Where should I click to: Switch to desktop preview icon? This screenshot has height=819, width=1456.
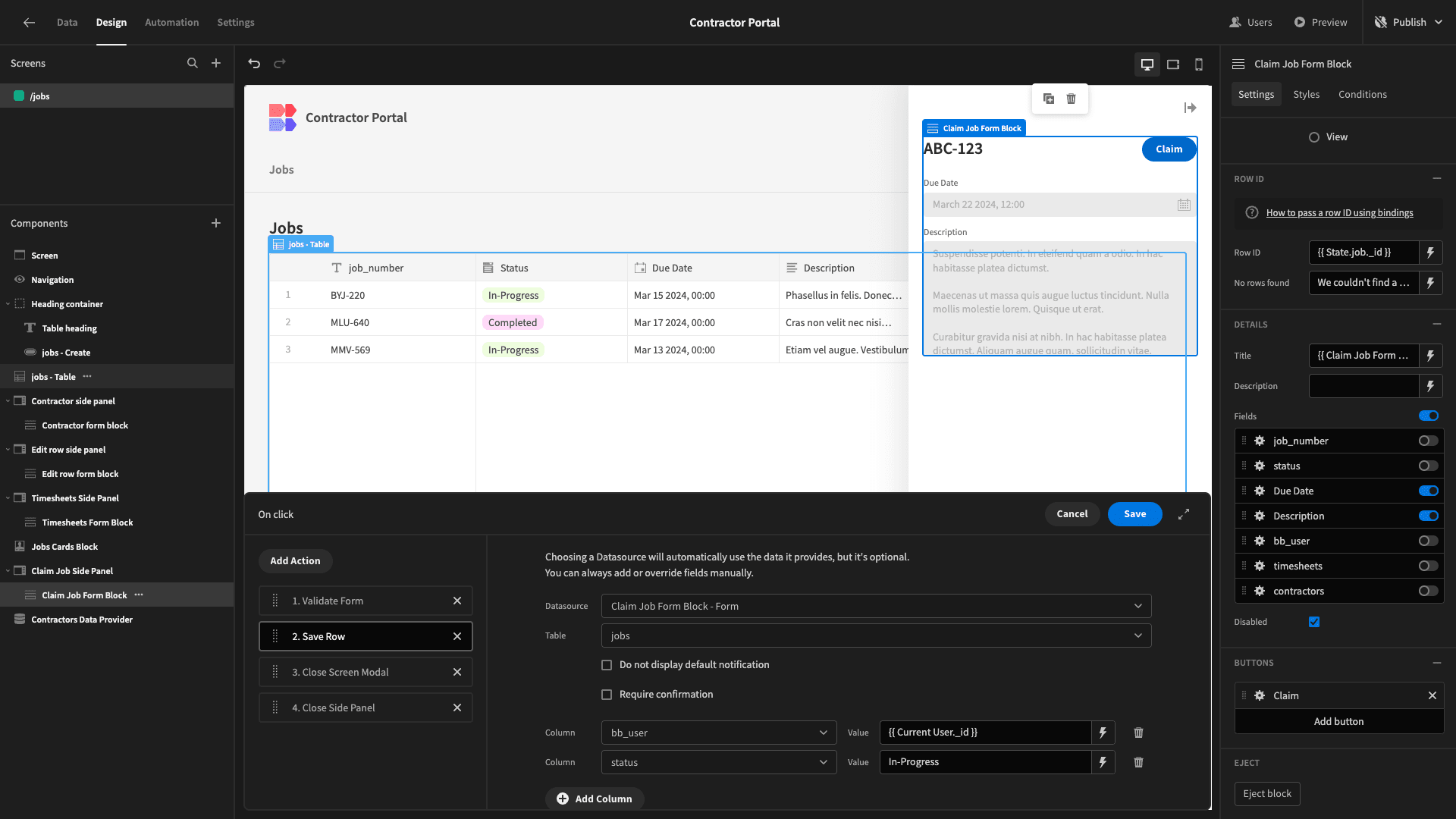1147,64
